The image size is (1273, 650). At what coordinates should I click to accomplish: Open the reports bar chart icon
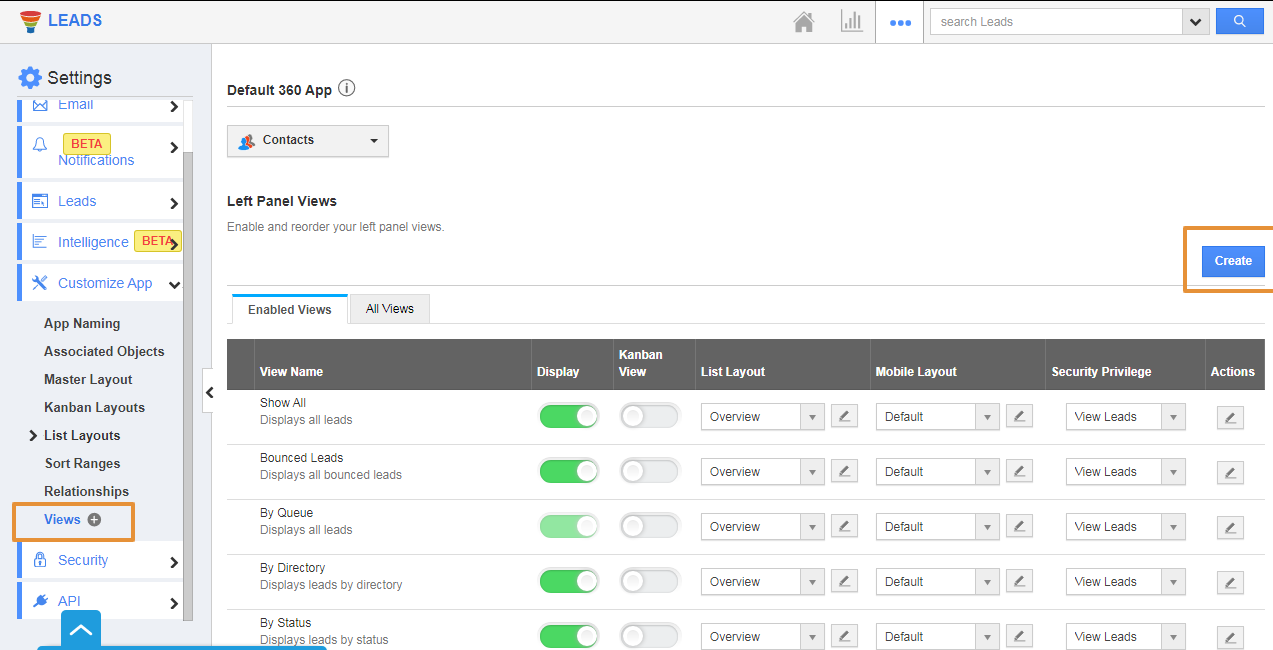tap(851, 22)
